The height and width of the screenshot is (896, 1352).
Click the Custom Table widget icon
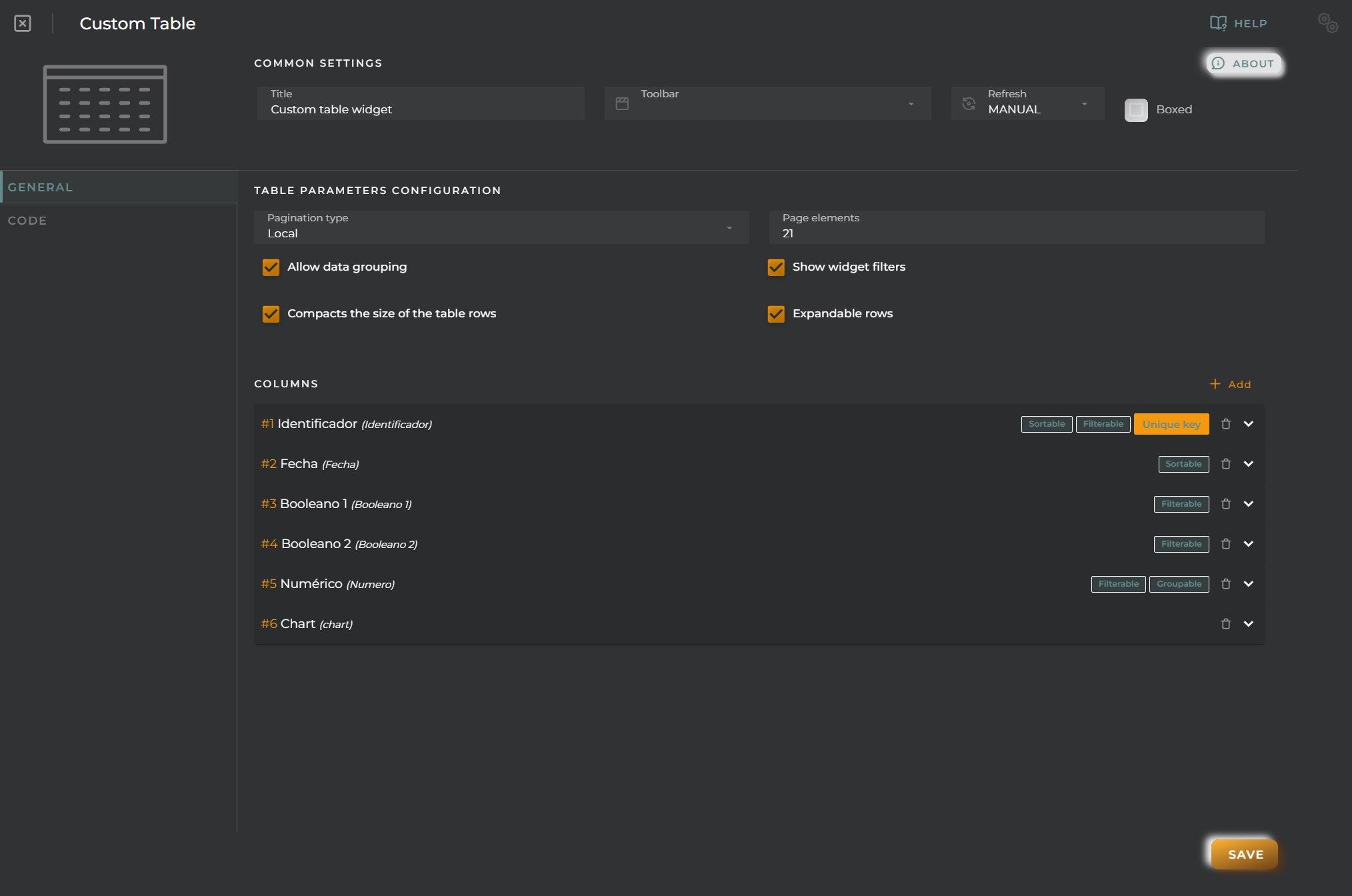105,104
